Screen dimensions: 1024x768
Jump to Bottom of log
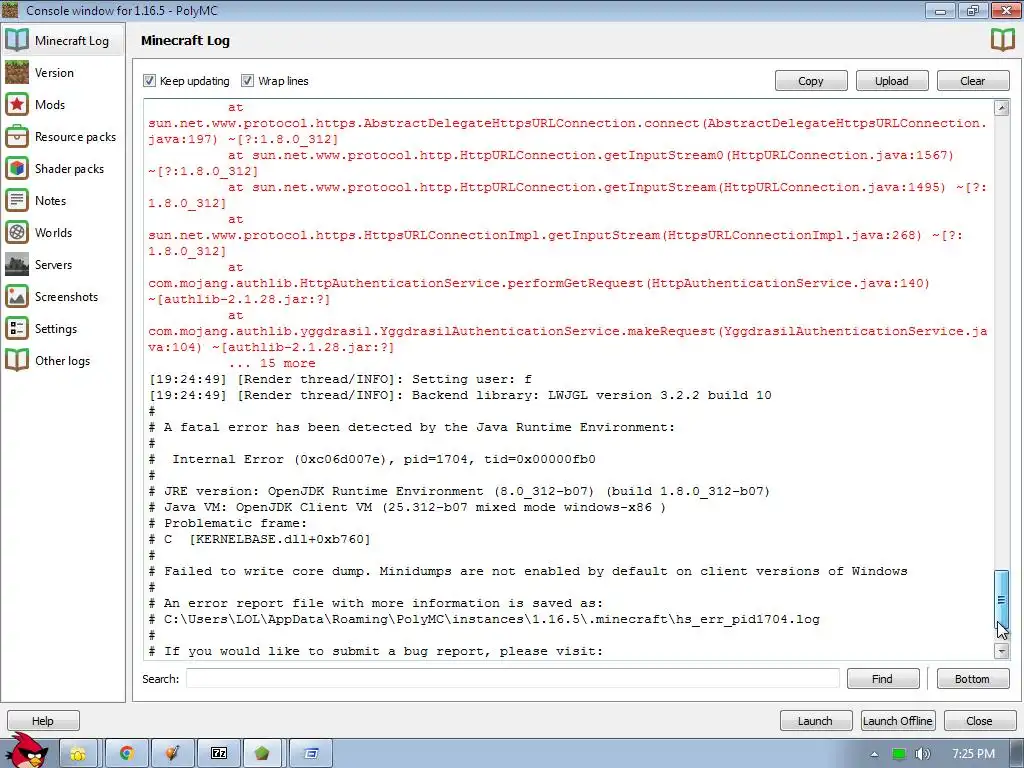973,679
